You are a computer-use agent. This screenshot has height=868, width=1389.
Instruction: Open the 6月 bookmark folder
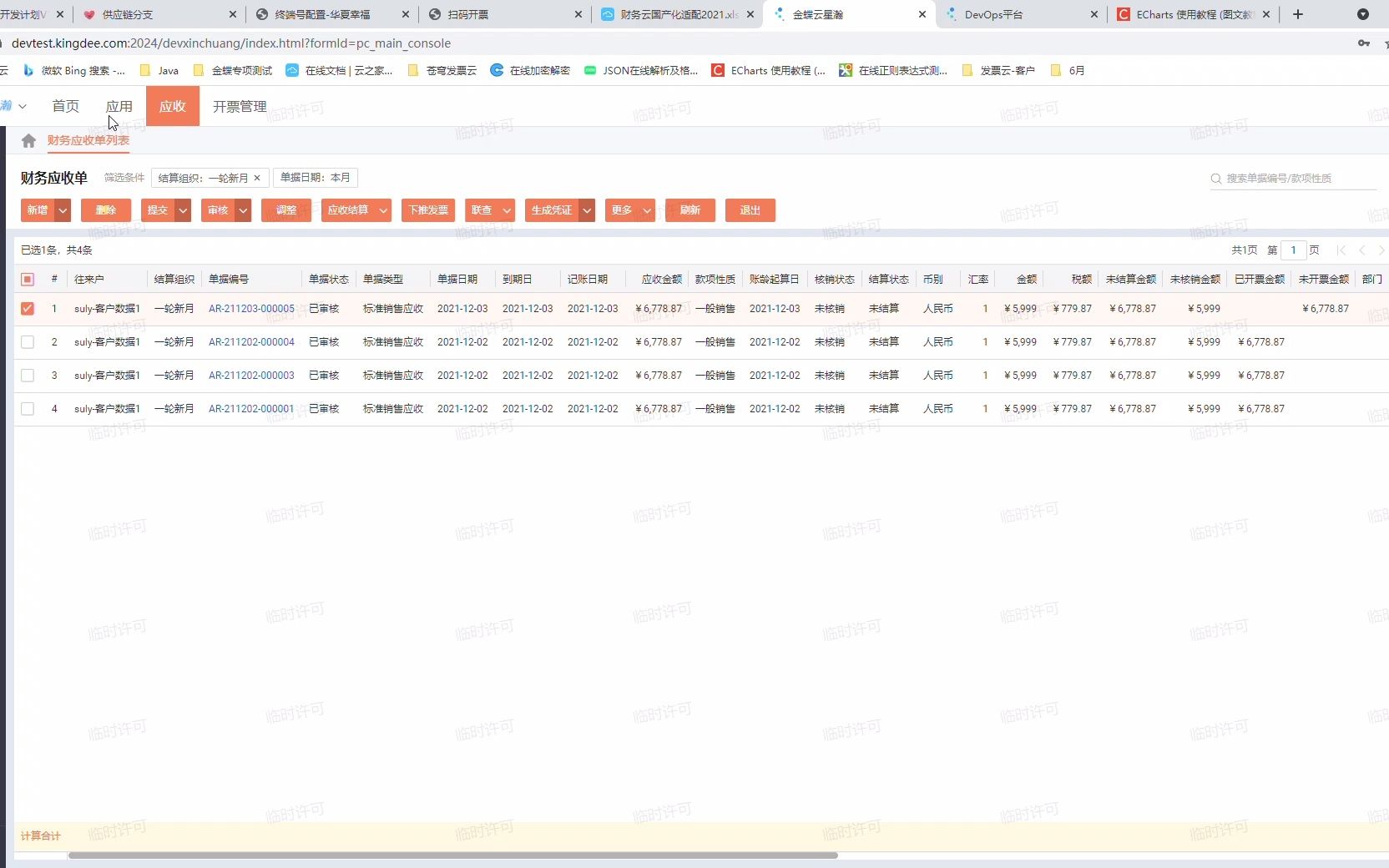click(1068, 71)
